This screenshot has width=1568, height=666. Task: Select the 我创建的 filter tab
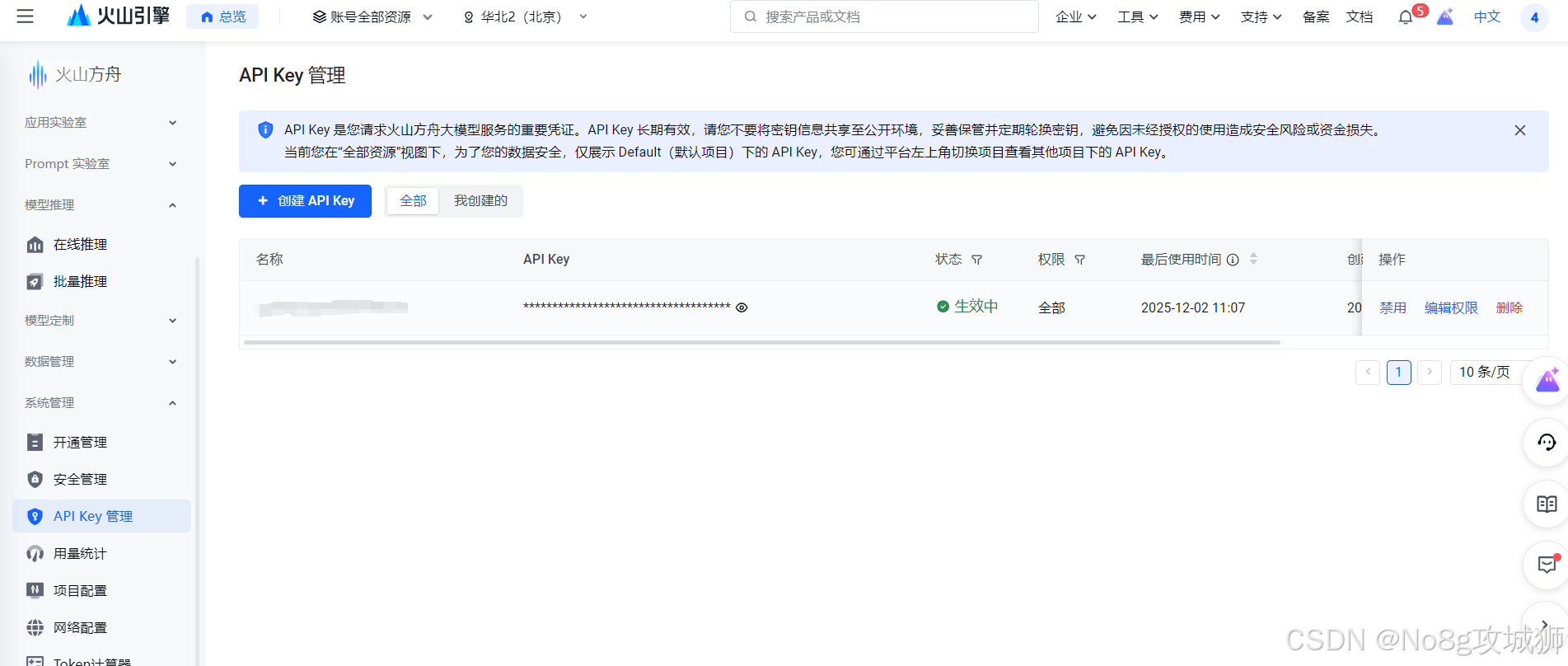coord(480,201)
